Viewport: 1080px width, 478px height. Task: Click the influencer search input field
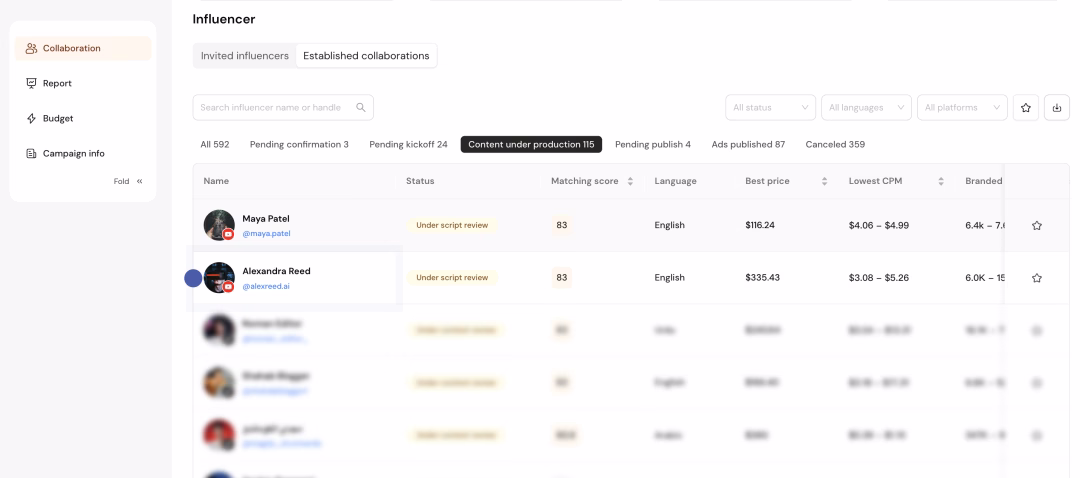[x=270, y=107]
